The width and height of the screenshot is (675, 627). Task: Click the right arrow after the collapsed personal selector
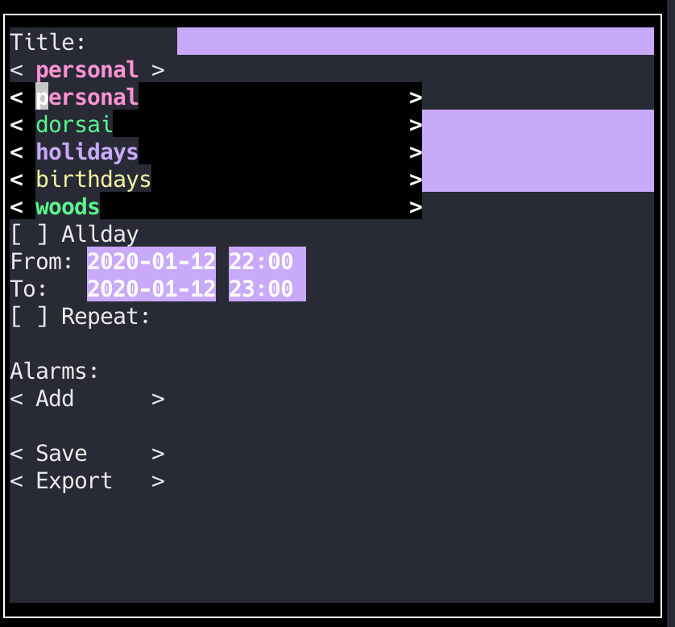158,70
